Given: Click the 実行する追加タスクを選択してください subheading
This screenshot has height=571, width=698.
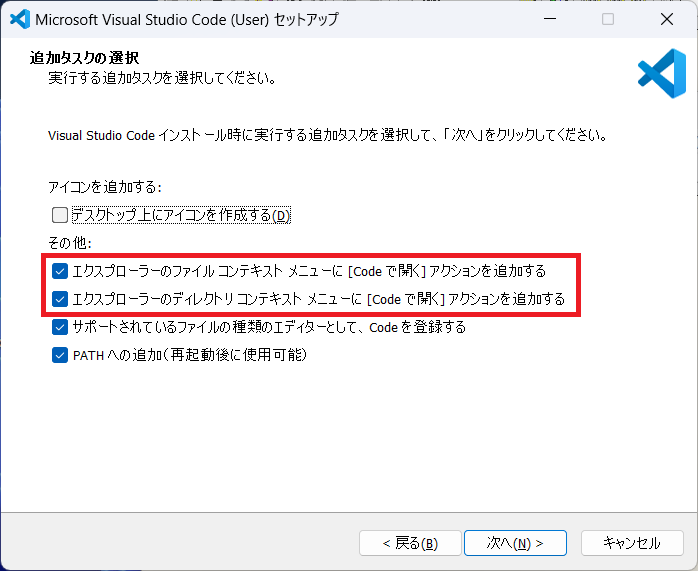Looking at the screenshot, I should (x=162, y=78).
